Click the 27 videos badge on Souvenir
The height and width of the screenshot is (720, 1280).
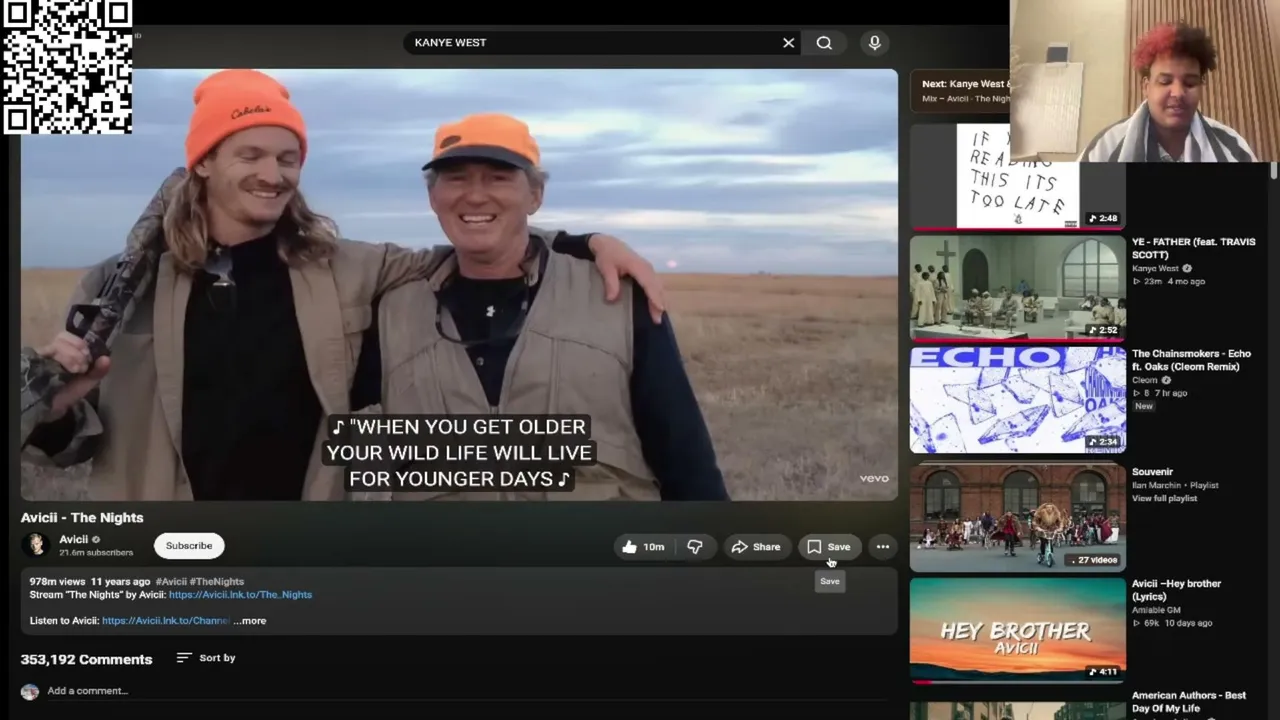pos(1092,560)
